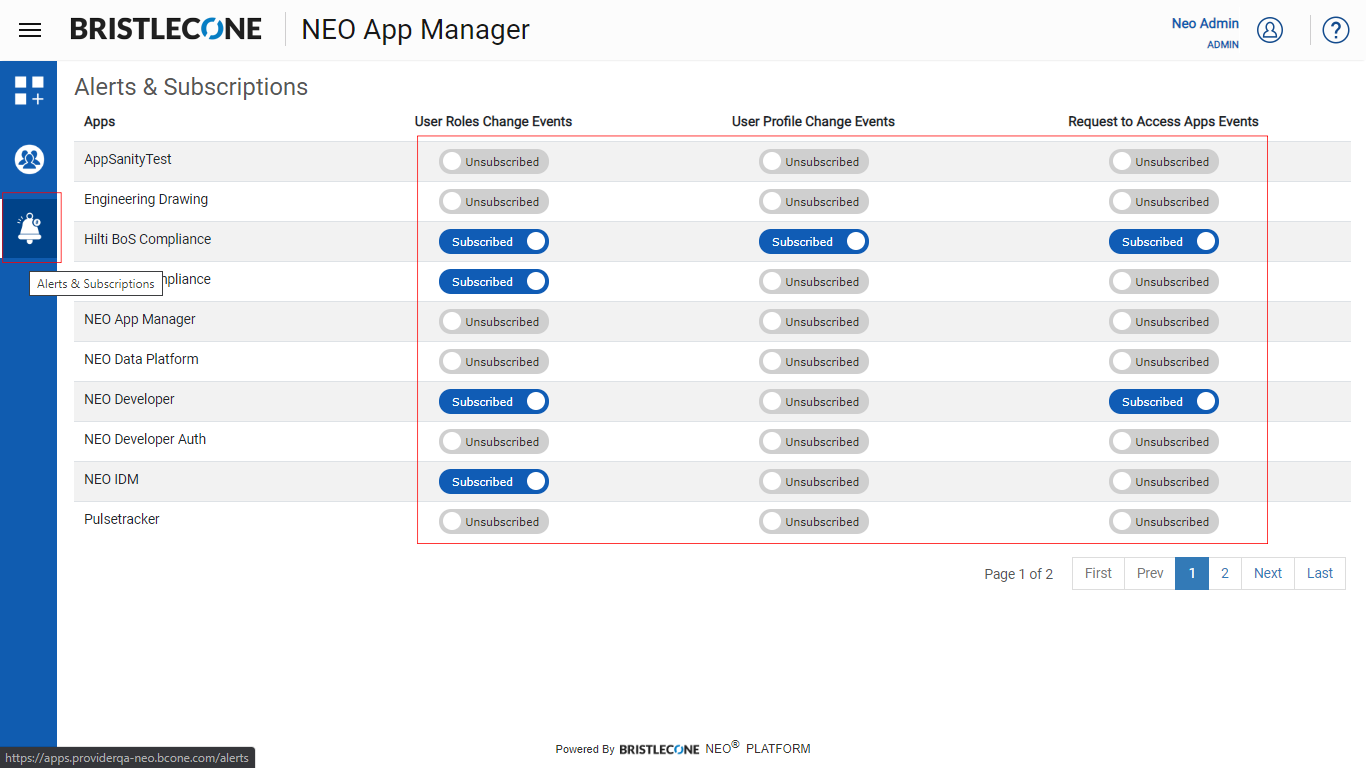Subscribe NEO Data Platform Request to Access events

1164,362
